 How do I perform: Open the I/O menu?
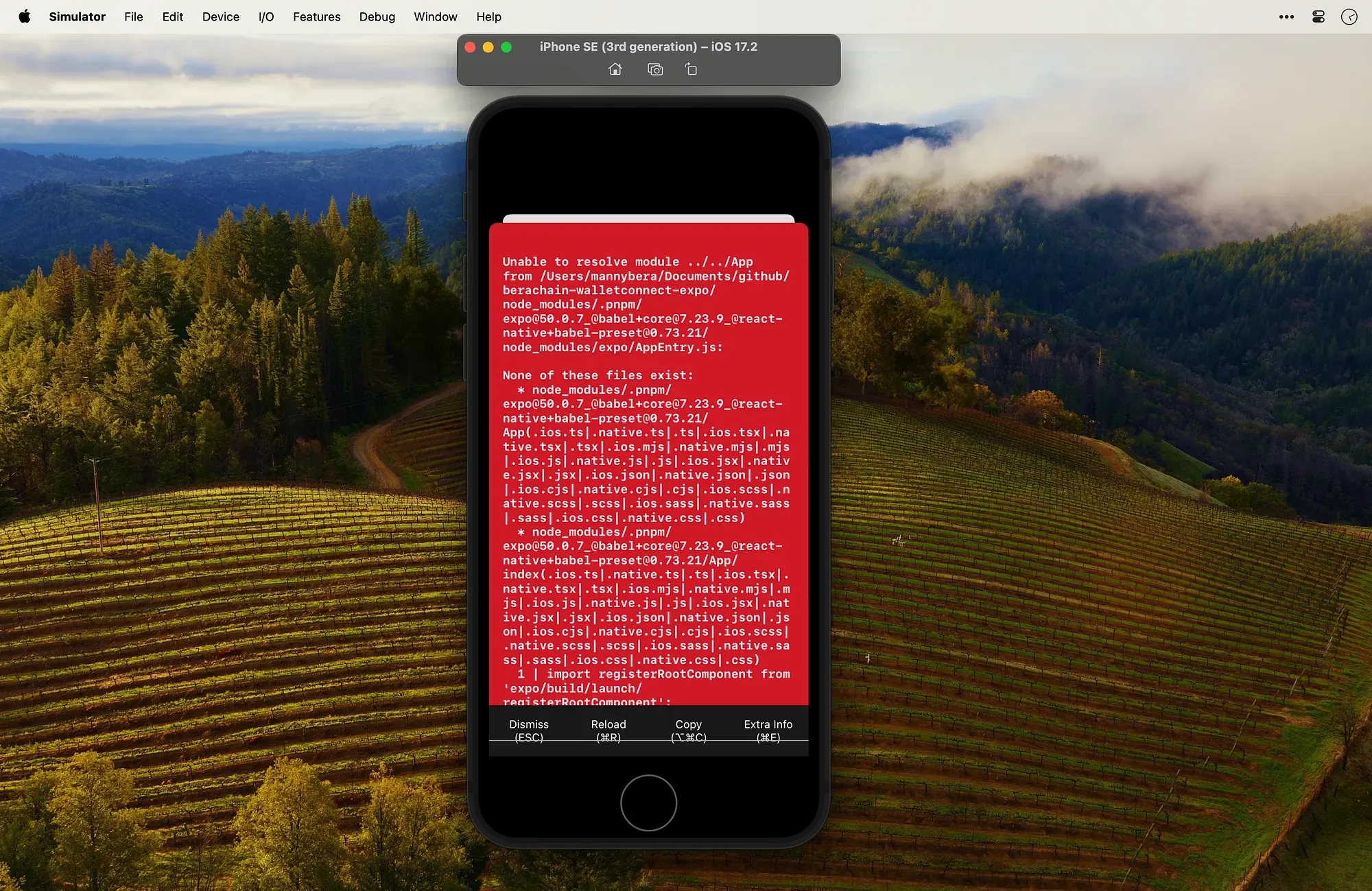point(266,16)
